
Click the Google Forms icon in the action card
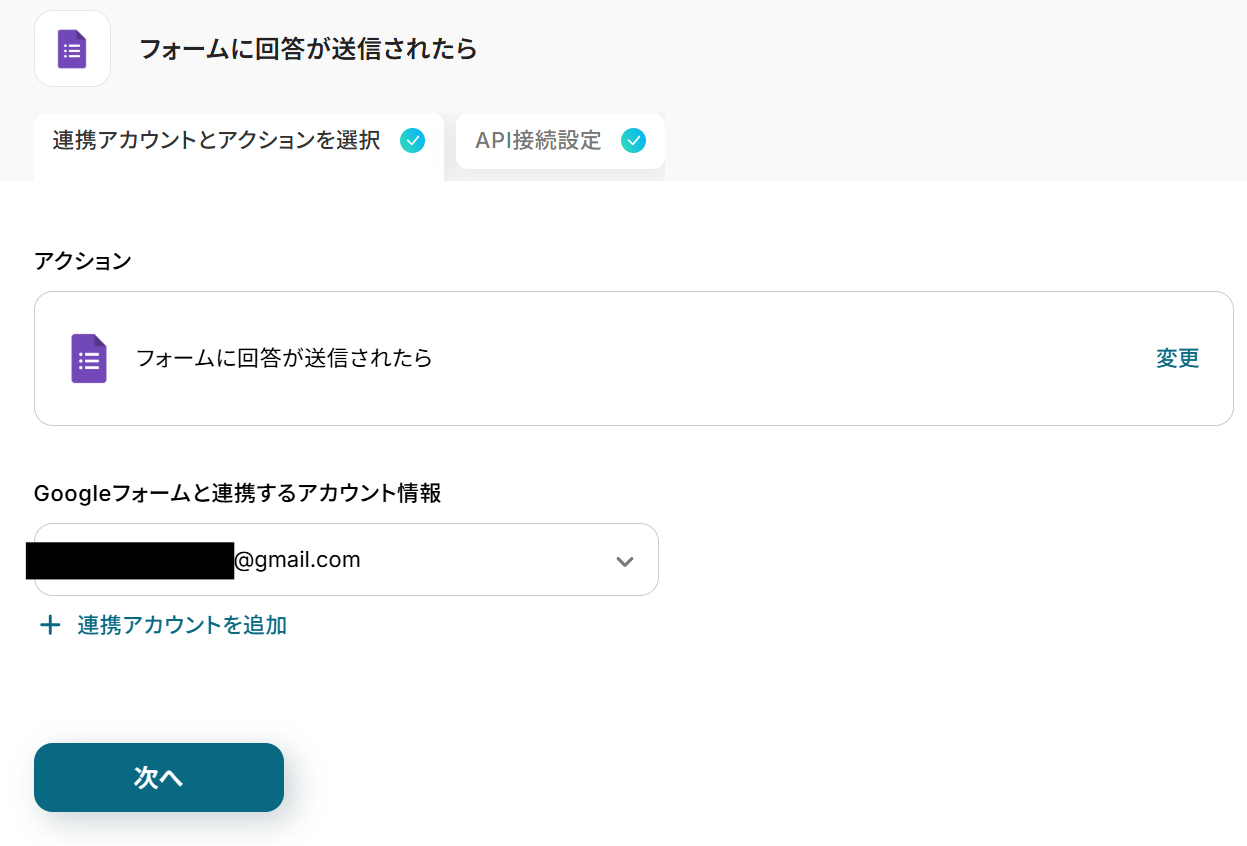point(89,358)
